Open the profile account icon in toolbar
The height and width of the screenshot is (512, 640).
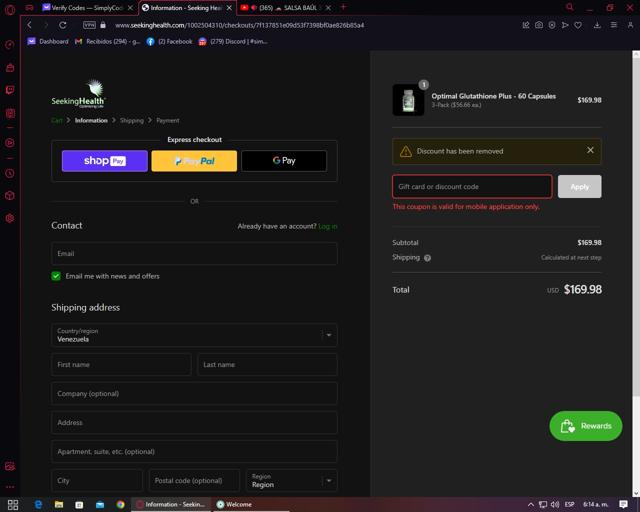[630, 25]
